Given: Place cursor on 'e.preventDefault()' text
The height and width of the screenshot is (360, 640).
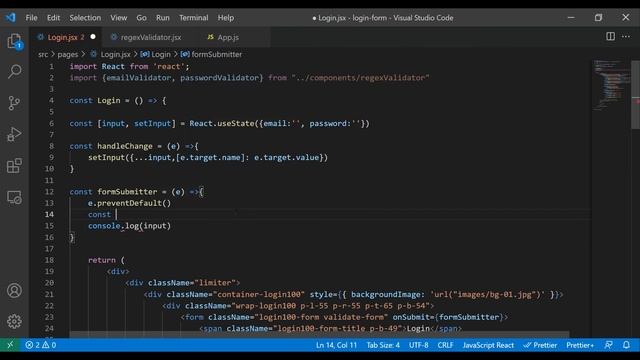Looking at the screenshot, I should (x=129, y=203).
